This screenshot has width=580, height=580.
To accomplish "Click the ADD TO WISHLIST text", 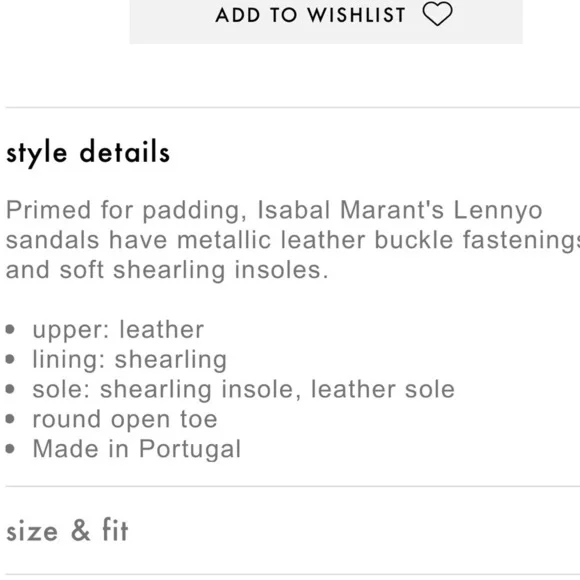I will click(x=311, y=15).
